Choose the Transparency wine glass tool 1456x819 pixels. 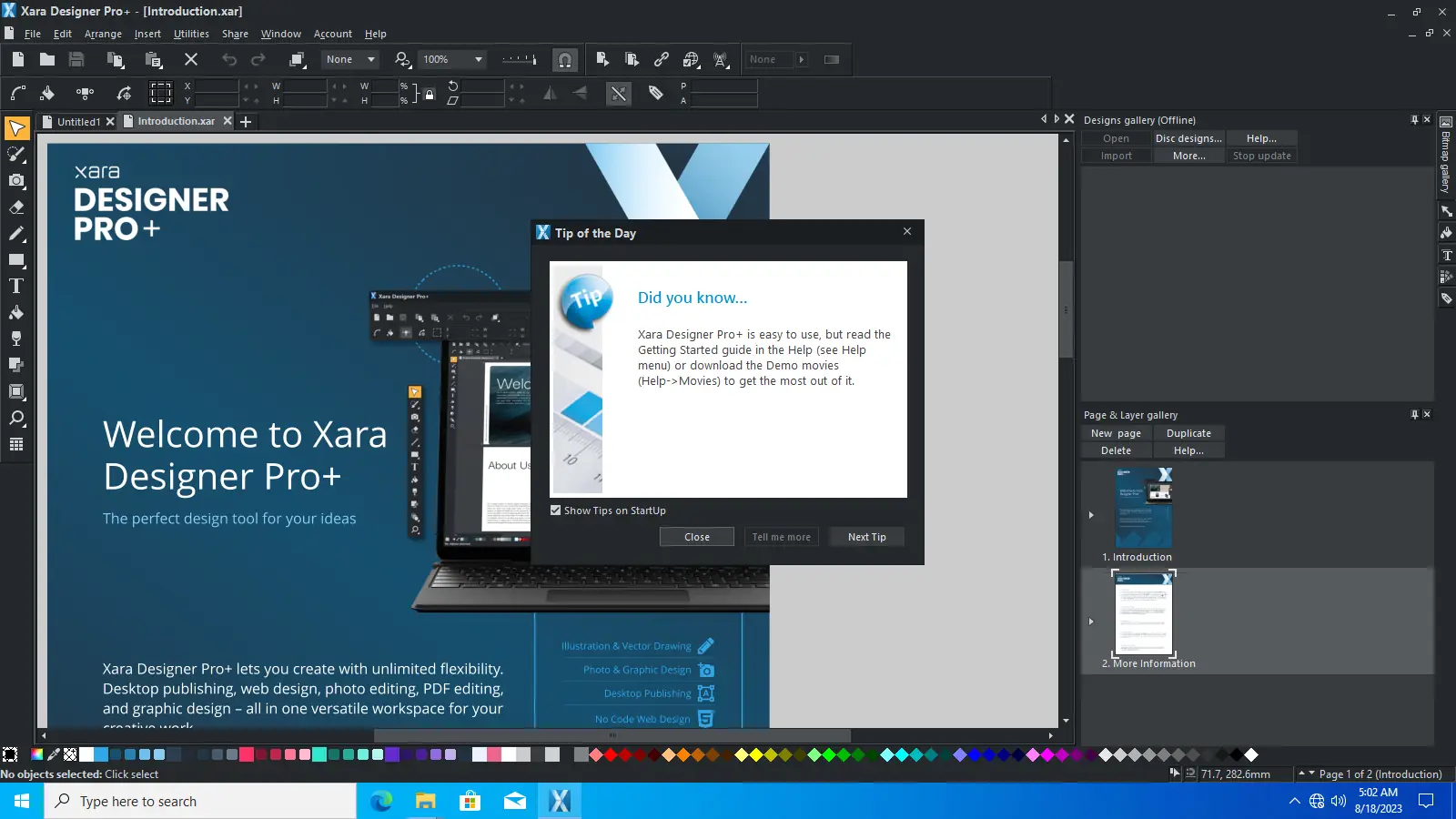coord(16,339)
